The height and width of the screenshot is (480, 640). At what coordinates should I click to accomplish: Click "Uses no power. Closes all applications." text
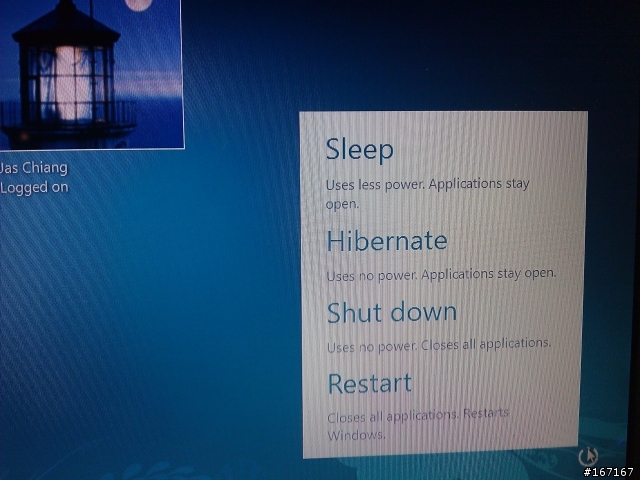pyautogui.click(x=439, y=345)
